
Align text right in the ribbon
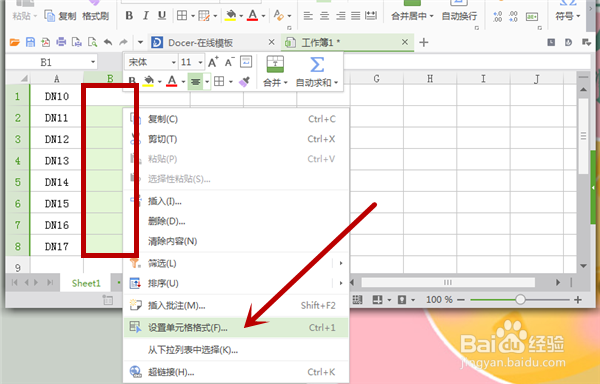[x=340, y=16]
